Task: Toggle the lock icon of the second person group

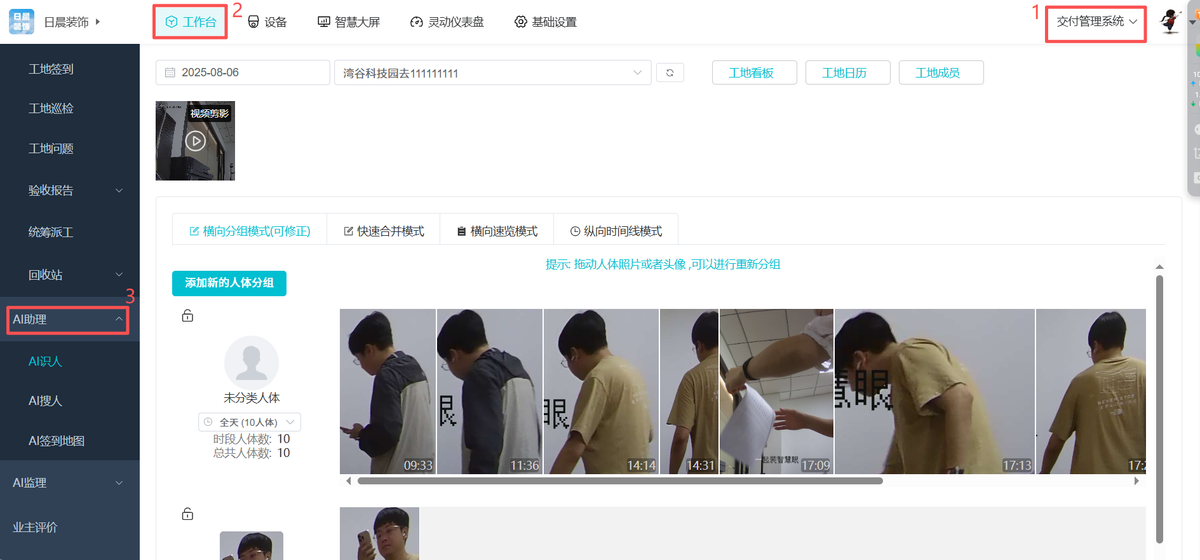Action: (187, 514)
